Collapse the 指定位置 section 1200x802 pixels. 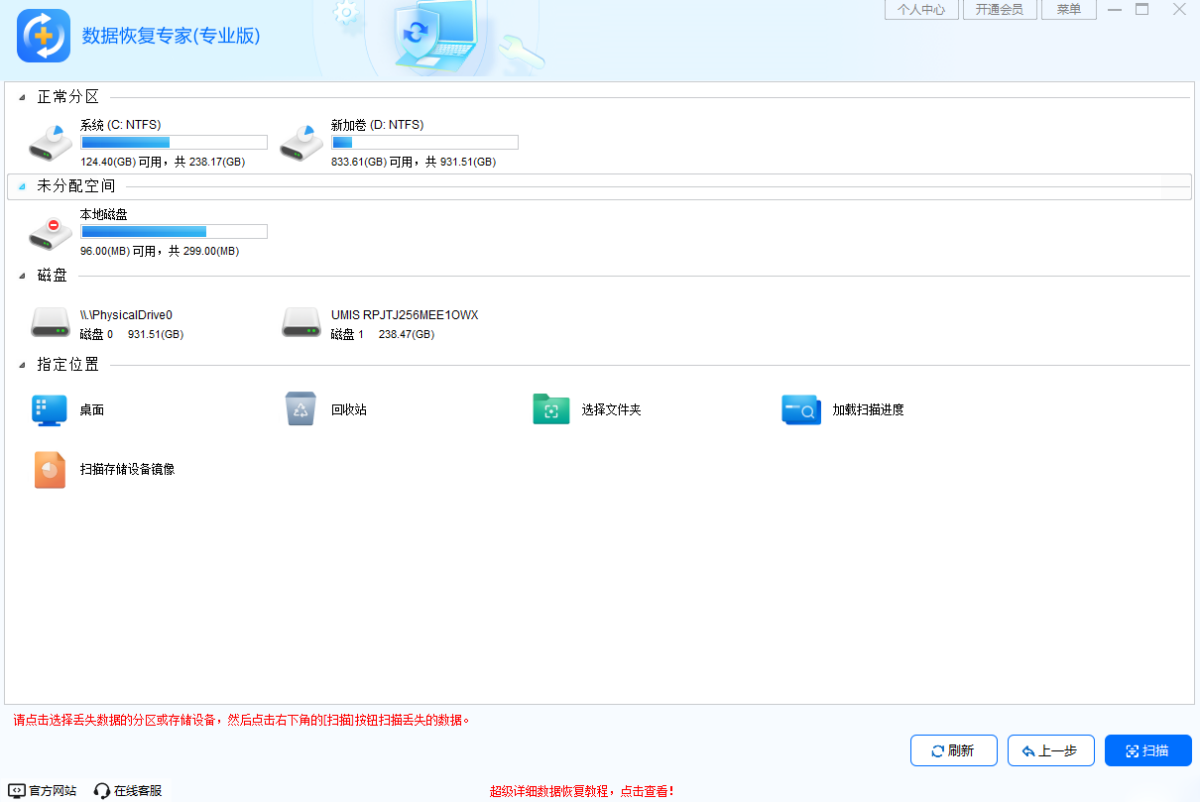click(x=24, y=364)
